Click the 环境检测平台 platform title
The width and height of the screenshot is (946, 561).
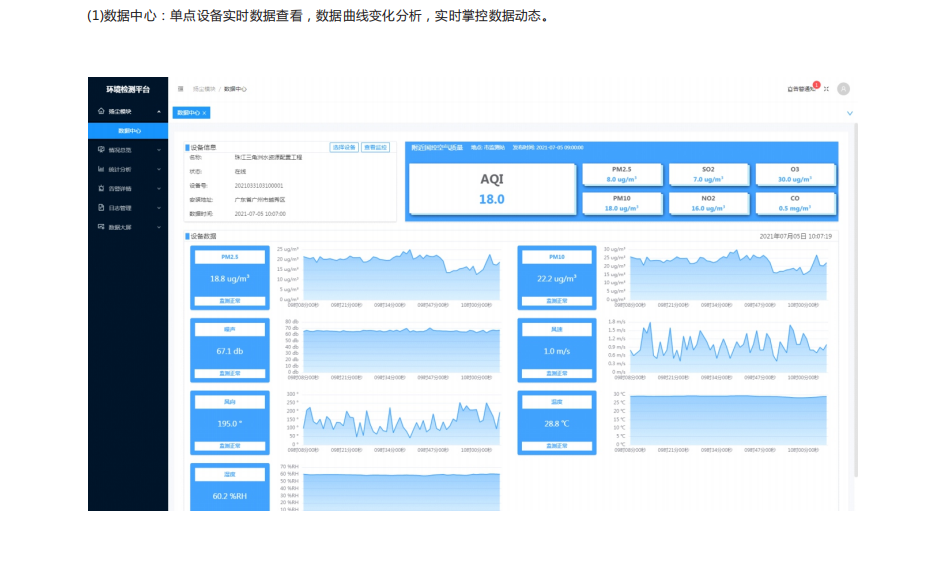128,89
